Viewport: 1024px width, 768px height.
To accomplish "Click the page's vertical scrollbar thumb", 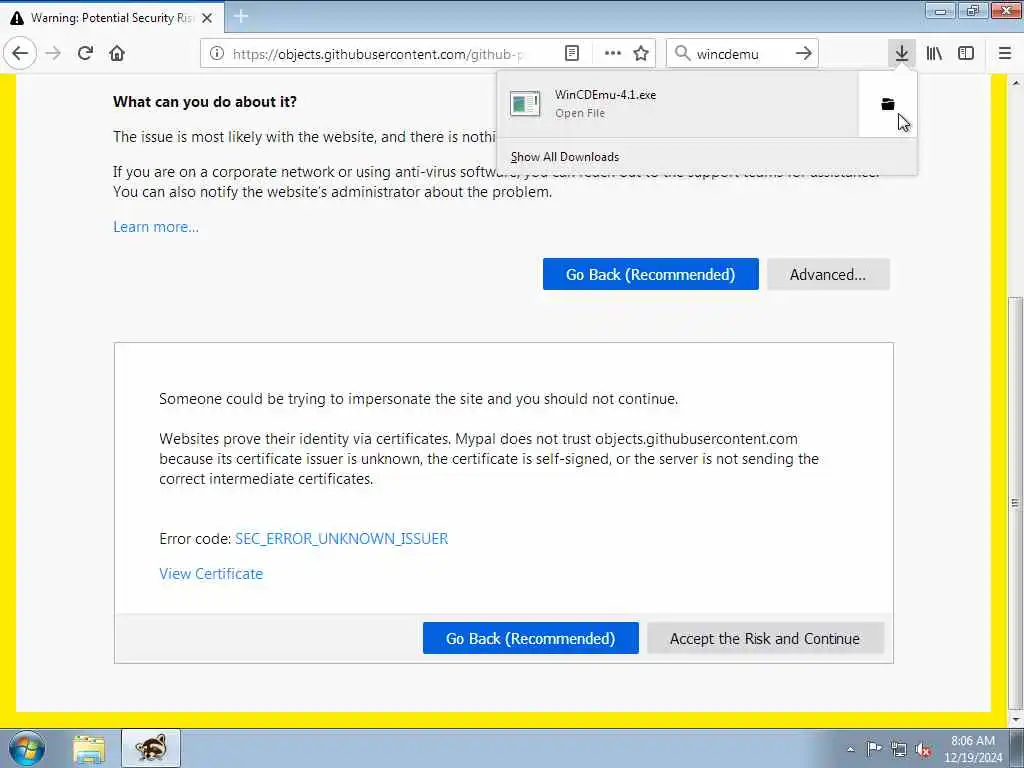I will pyautogui.click(x=1015, y=502).
